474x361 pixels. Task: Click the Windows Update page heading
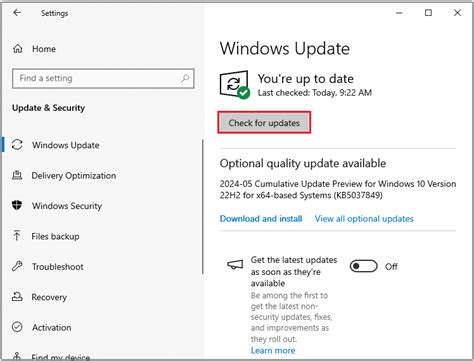coord(285,49)
